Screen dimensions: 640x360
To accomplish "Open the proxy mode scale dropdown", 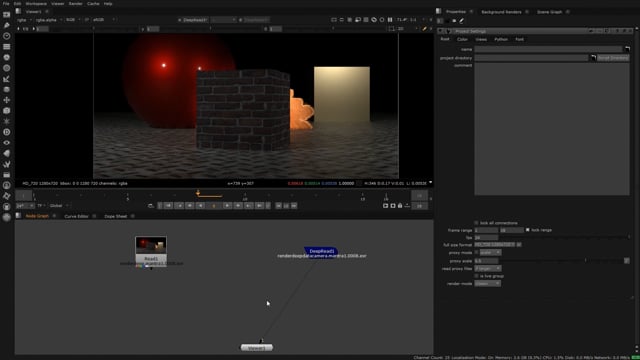I will pos(490,252).
